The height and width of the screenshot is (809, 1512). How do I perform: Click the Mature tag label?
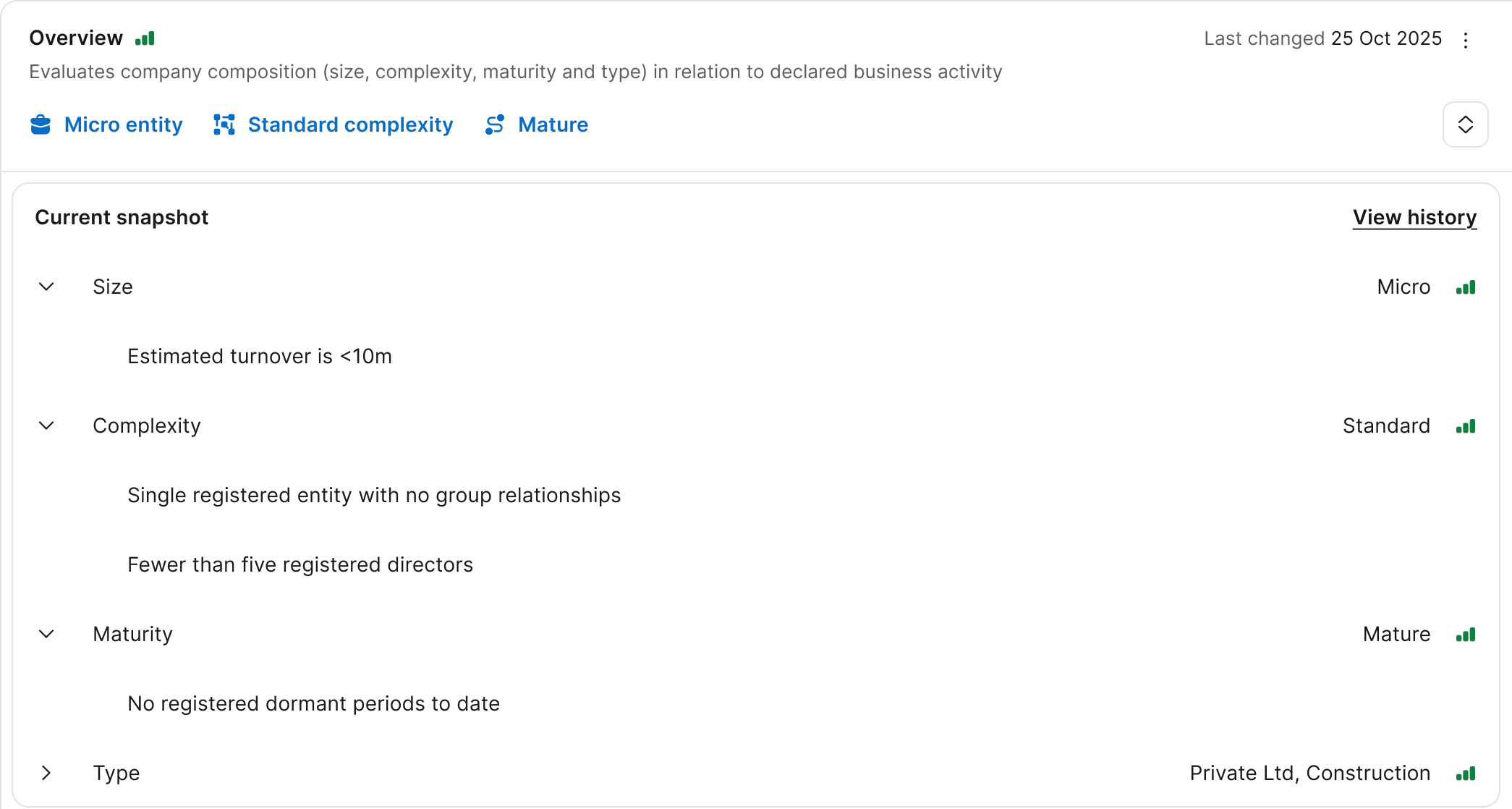tap(553, 124)
